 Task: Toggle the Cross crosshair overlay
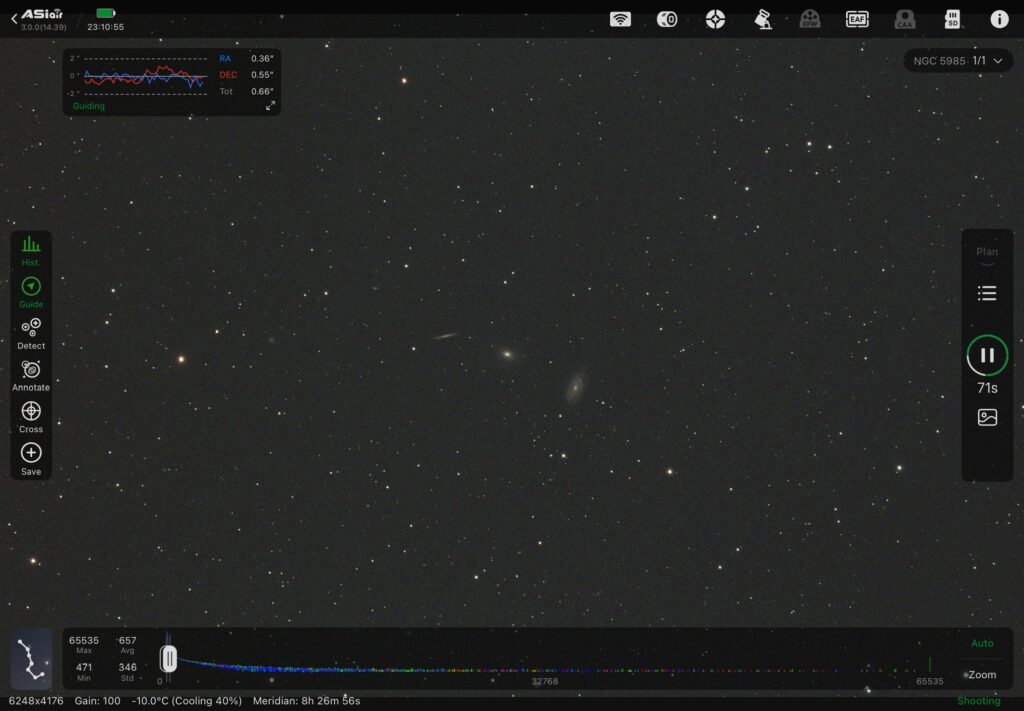(31, 418)
